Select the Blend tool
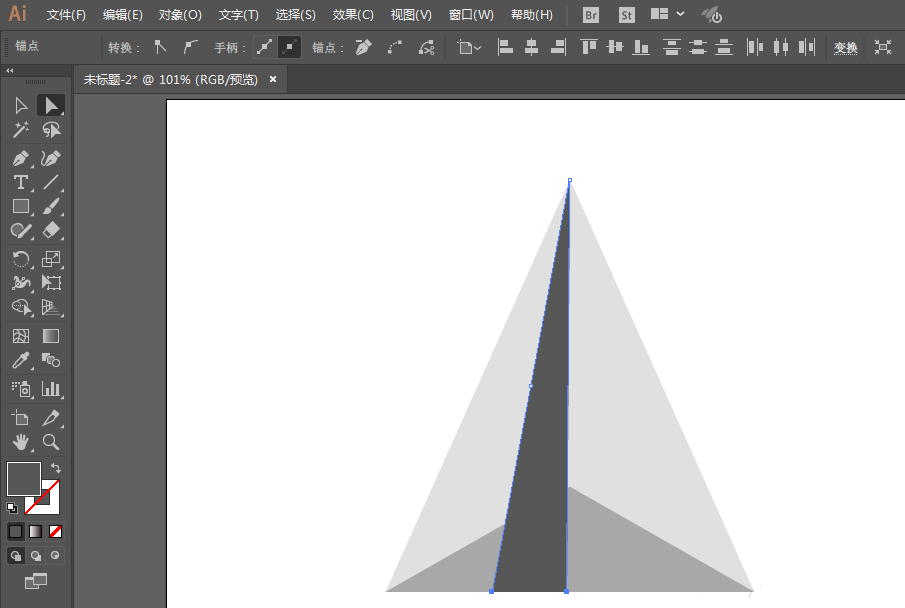 51,361
